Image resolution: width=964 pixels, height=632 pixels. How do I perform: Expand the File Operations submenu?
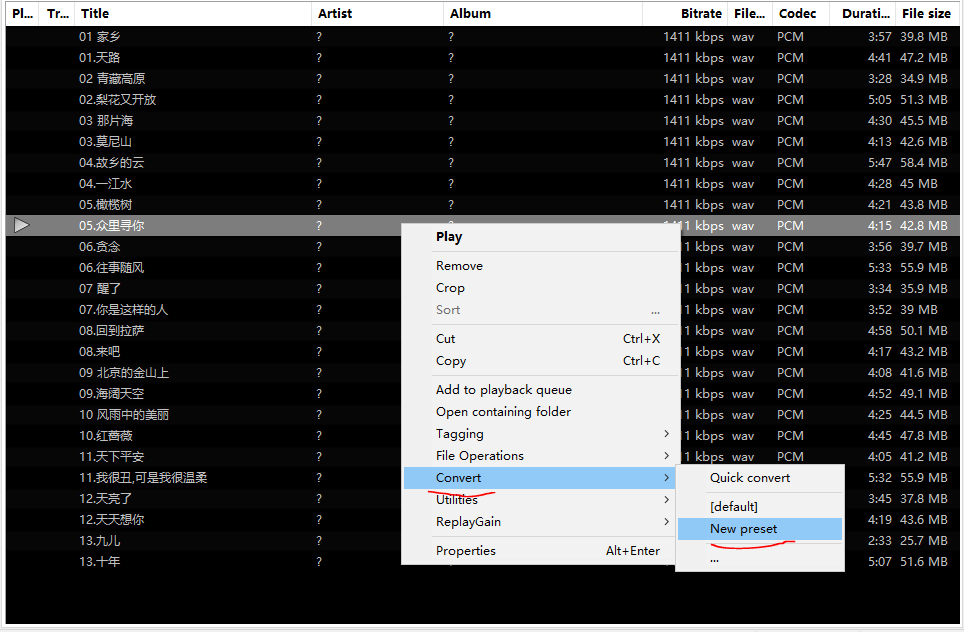480,456
